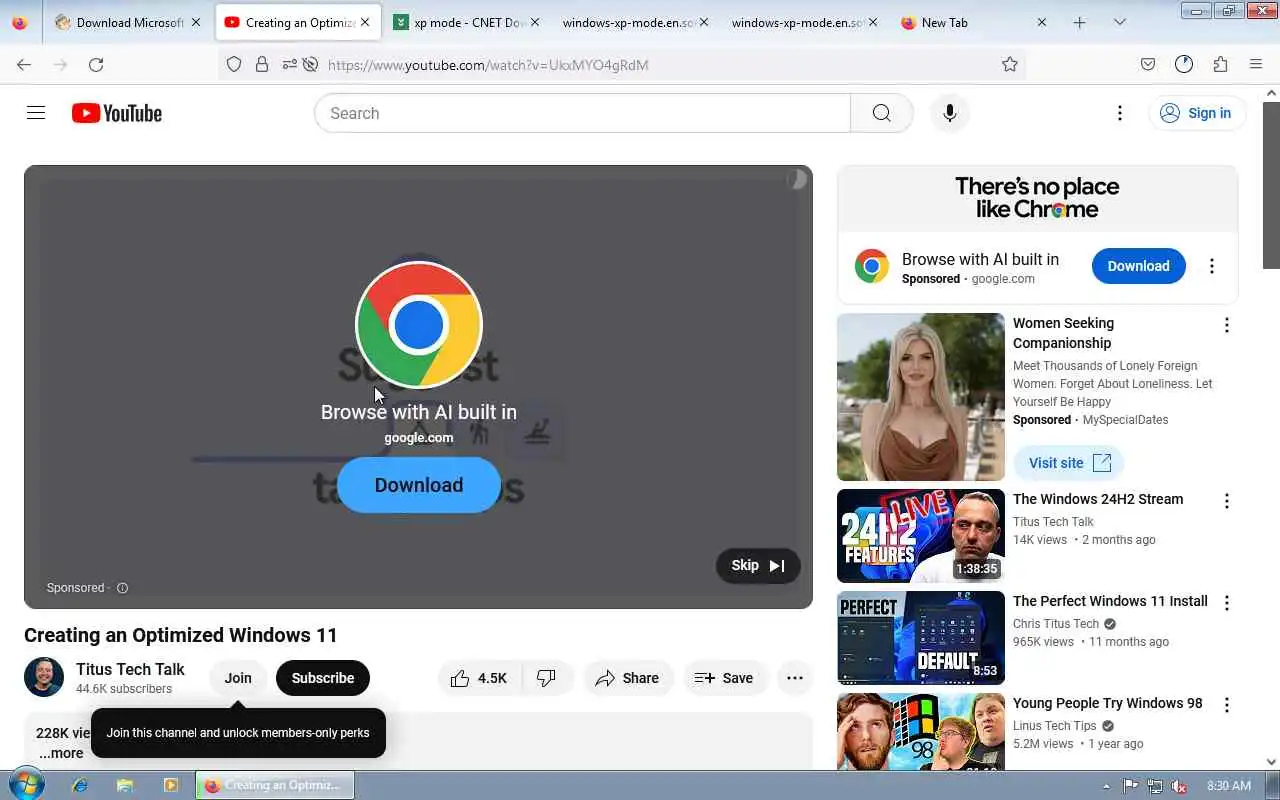Open a new browser tab with plus
Screen dimensions: 1280x800
pyautogui.click(x=1079, y=22)
